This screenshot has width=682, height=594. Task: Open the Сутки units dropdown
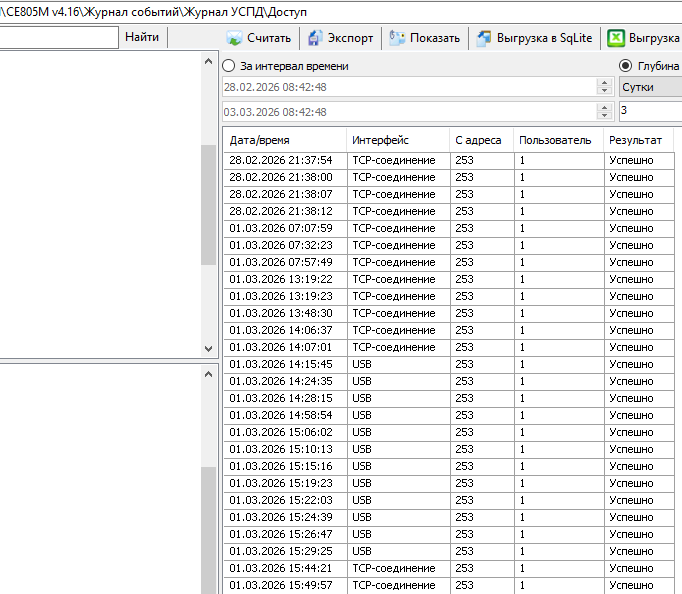[650, 87]
